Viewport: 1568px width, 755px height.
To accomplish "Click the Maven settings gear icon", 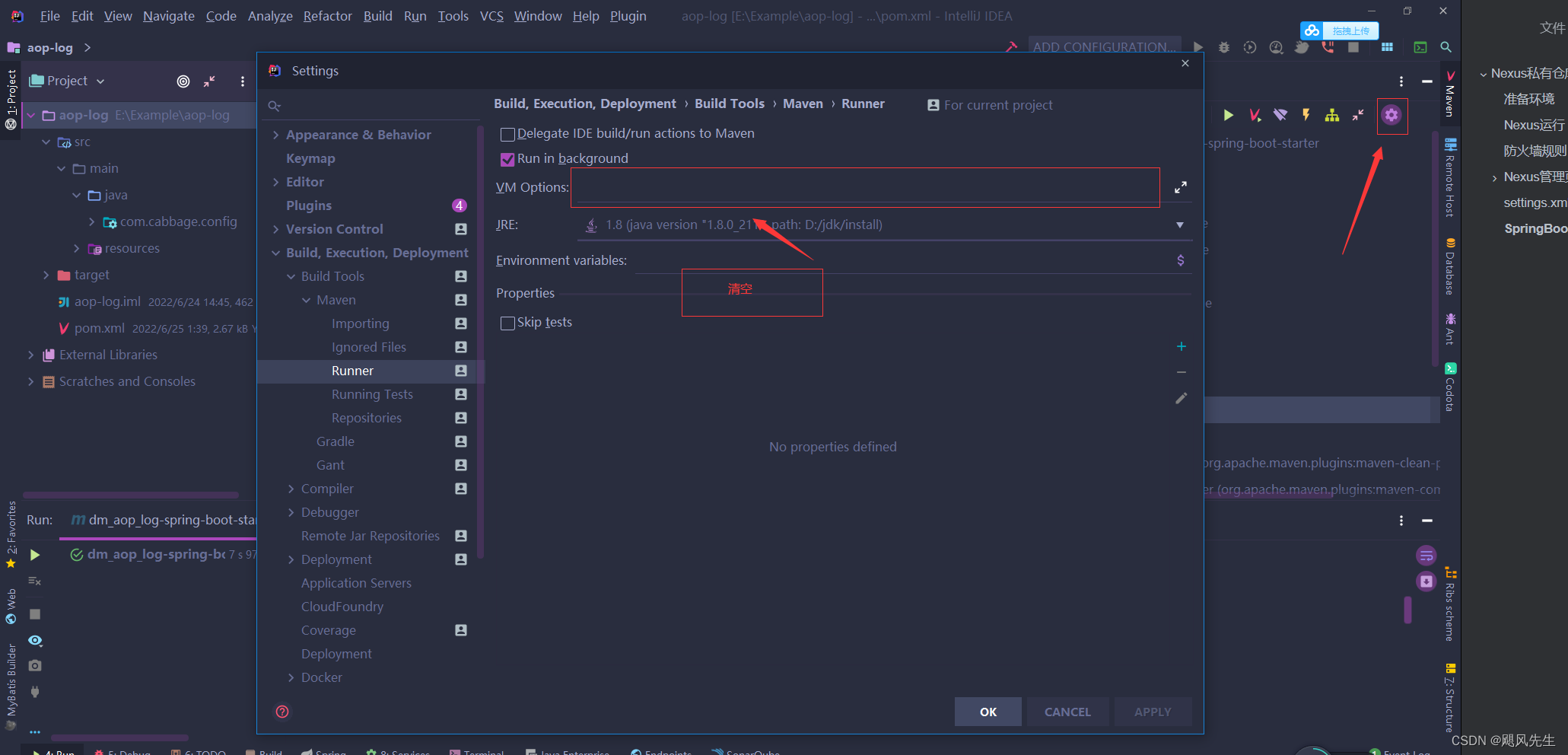I will coord(1391,115).
